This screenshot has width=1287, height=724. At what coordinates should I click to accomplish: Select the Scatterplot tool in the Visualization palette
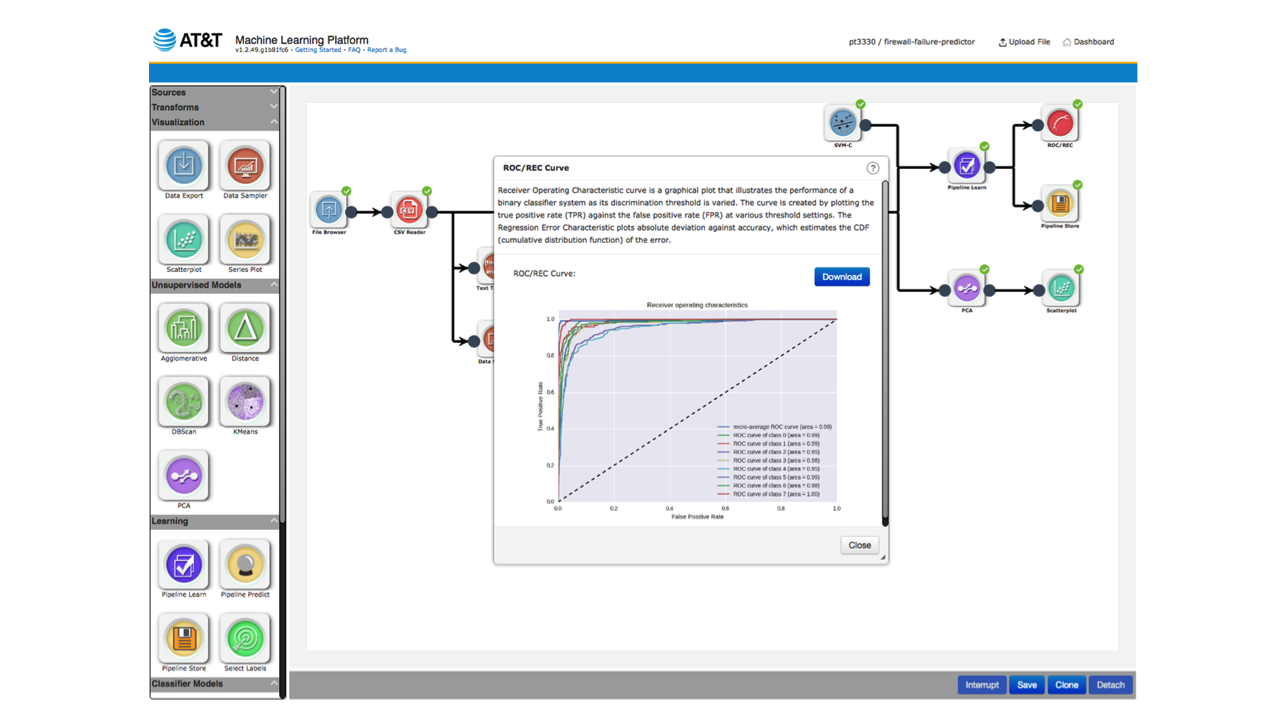click(x=184, y=239)
